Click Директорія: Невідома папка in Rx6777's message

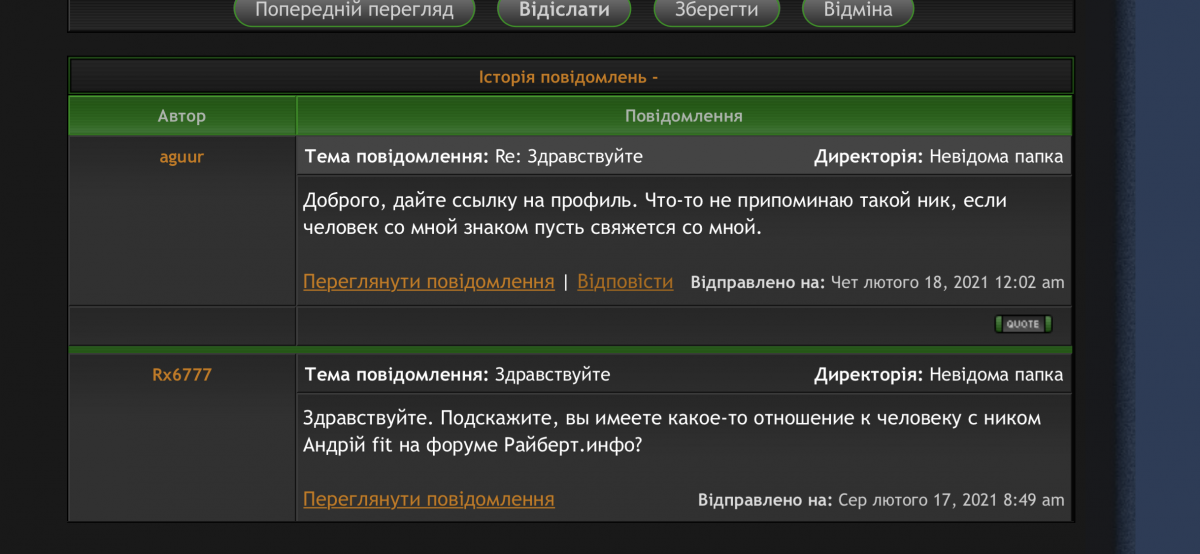click(x=939, y=375)
